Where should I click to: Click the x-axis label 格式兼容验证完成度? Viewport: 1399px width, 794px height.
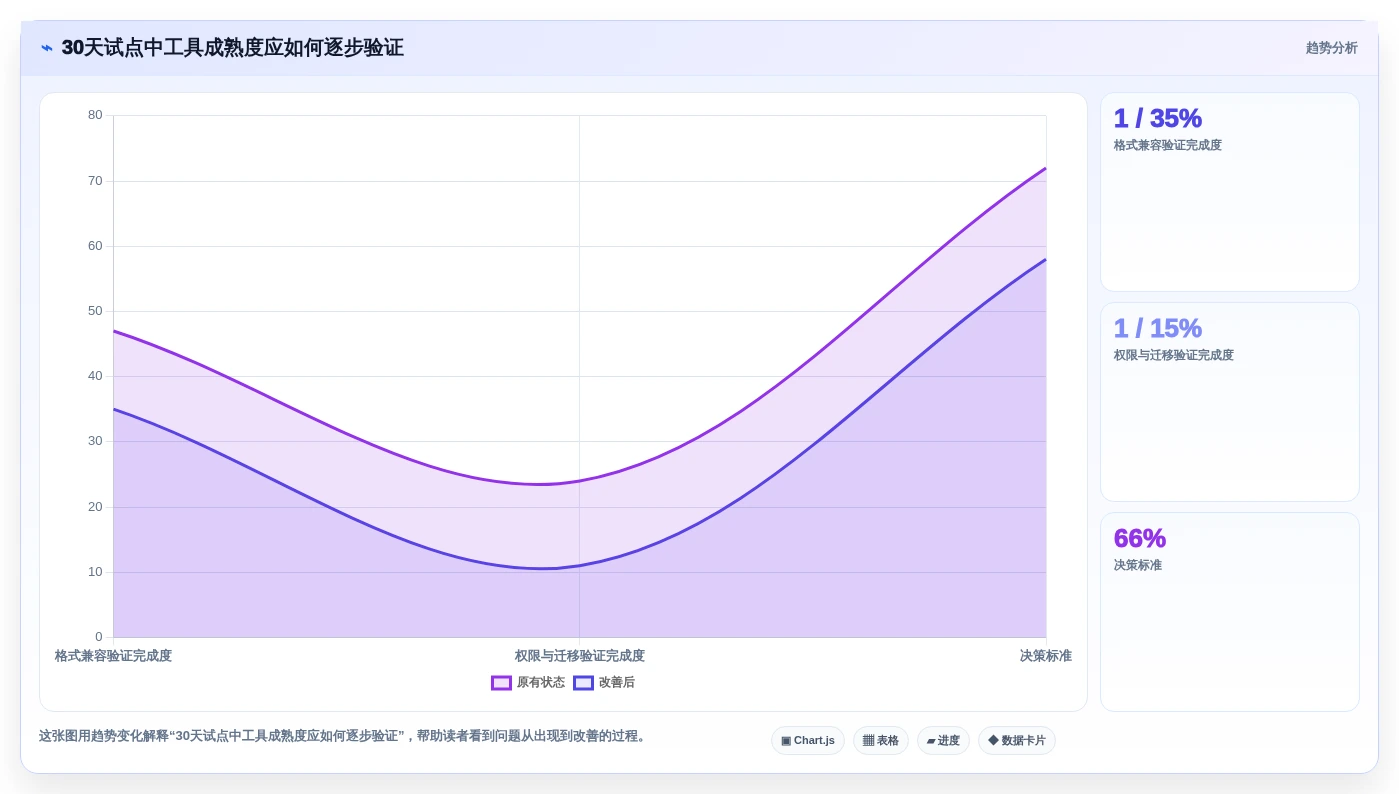[x=113, y=656]
